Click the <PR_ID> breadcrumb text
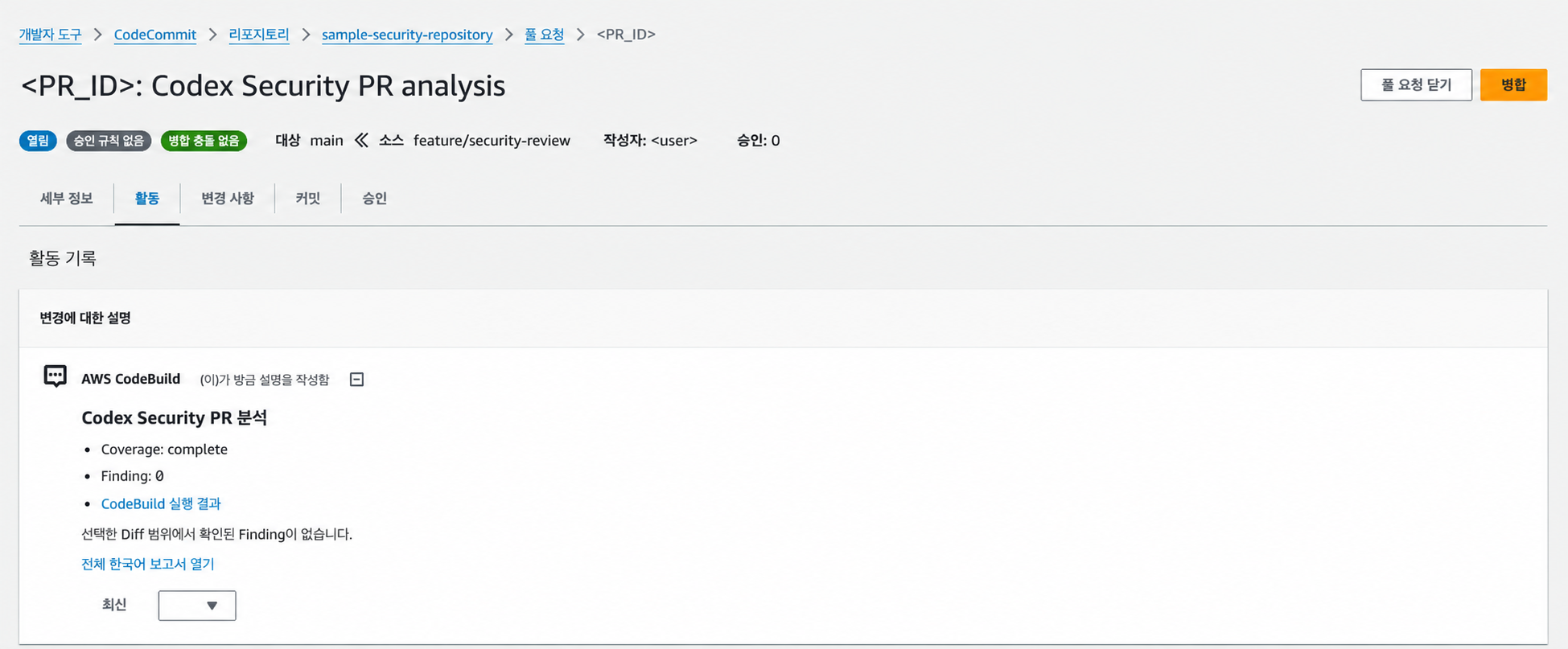 (x=626, y=35)
